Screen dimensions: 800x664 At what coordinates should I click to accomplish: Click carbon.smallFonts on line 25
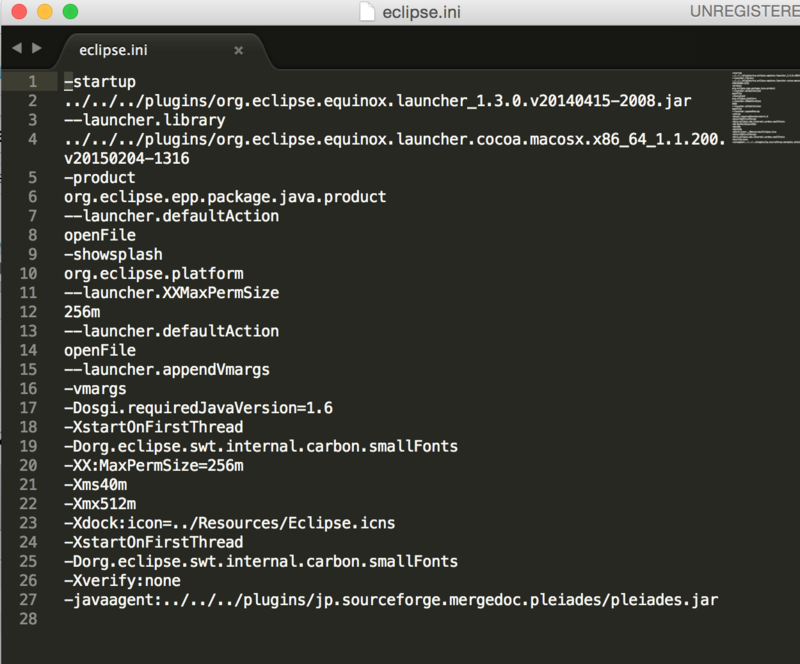382,561
